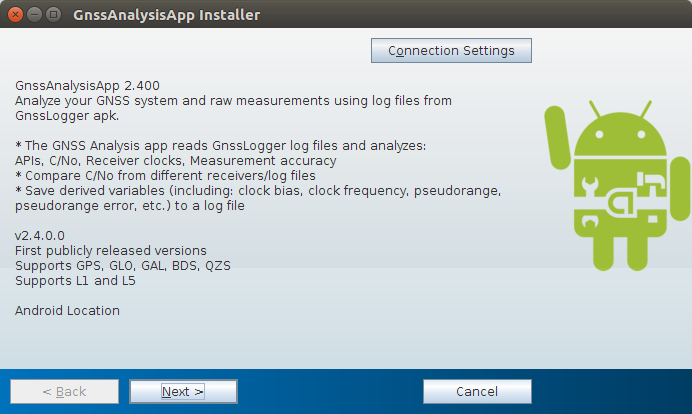Click the 'Supports L1 and L5' line
The image size is (692, 414).
point(75,280)
